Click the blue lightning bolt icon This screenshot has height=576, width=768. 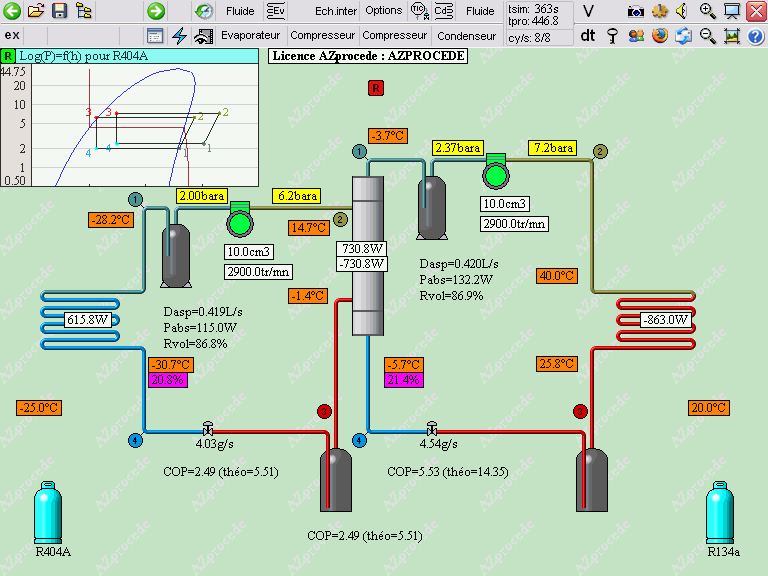click(x=179, y=35)
